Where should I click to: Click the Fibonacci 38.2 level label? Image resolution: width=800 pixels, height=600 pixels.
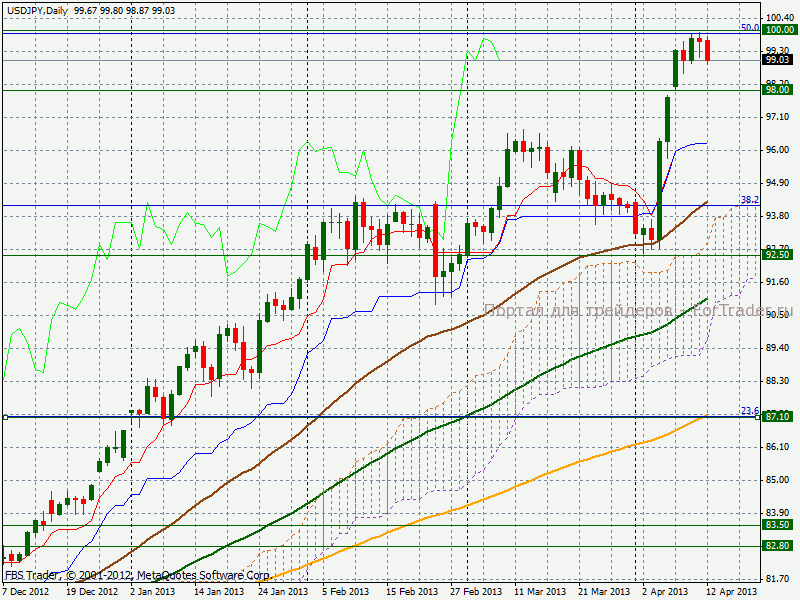click(x=750, y=200)
